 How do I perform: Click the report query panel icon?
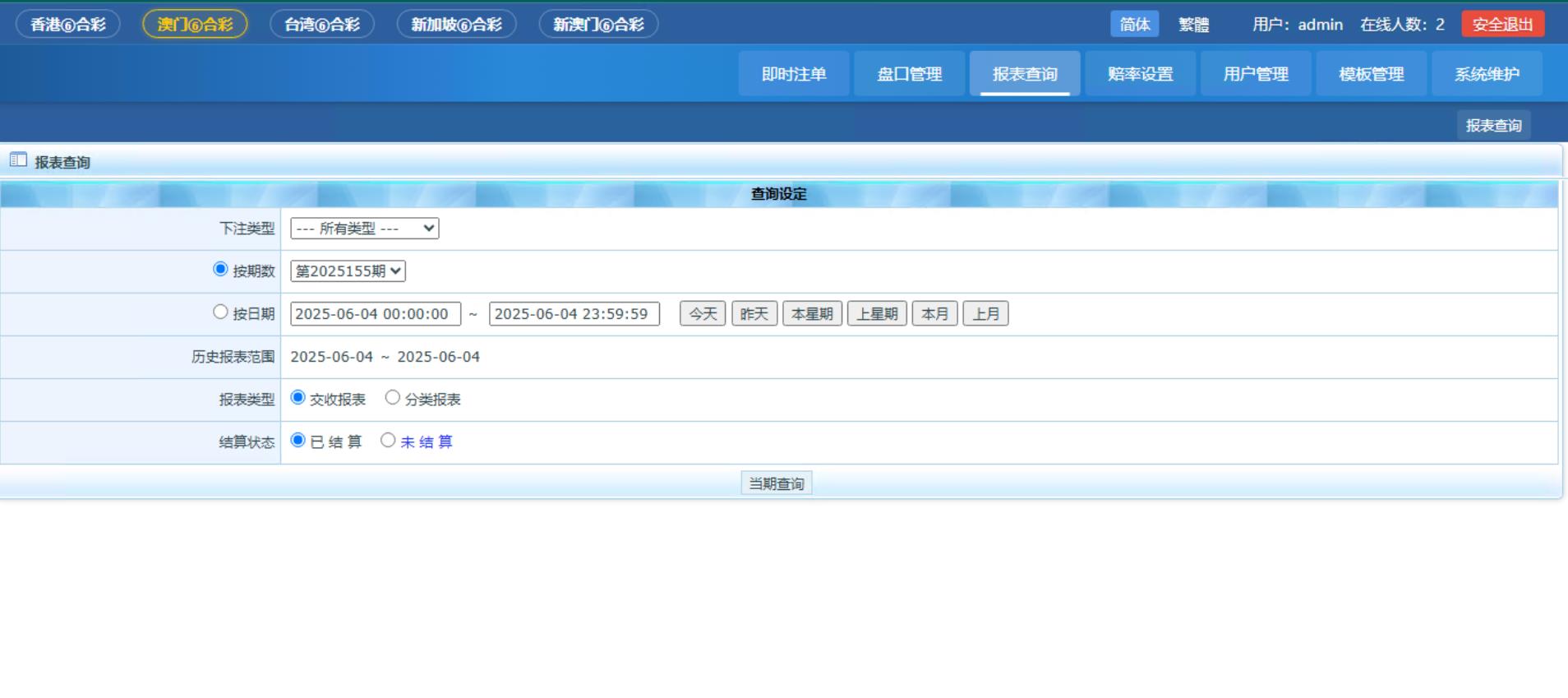pyautogui.click(x=18, y=160)
